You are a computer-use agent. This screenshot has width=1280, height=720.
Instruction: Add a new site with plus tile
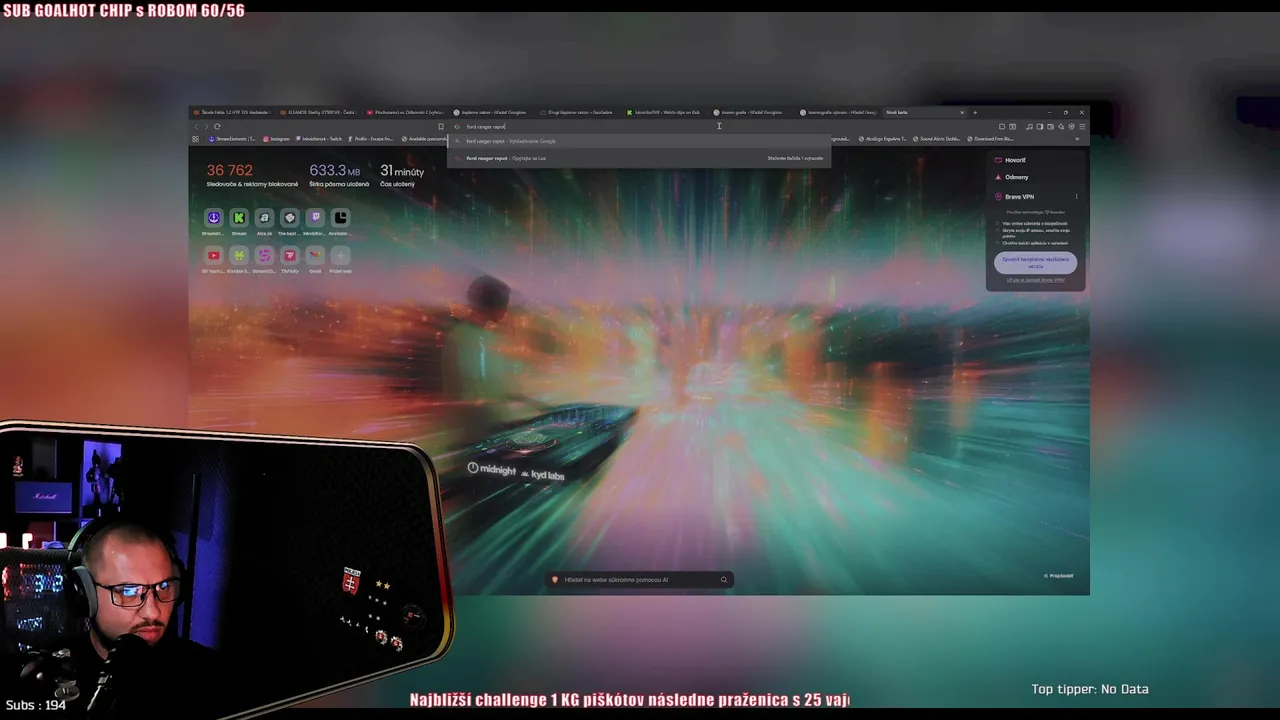point(340,256)
